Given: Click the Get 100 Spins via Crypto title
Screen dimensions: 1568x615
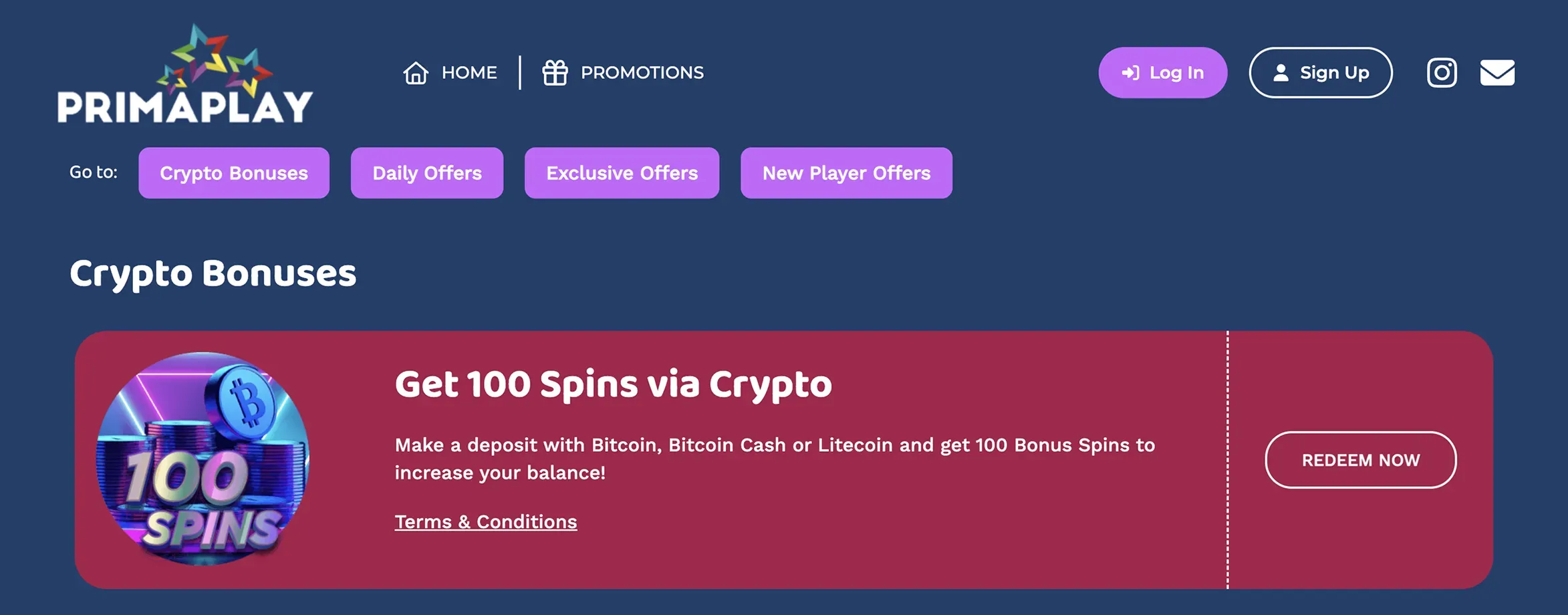Looking at the screenshot, I should tap(613, 384).
